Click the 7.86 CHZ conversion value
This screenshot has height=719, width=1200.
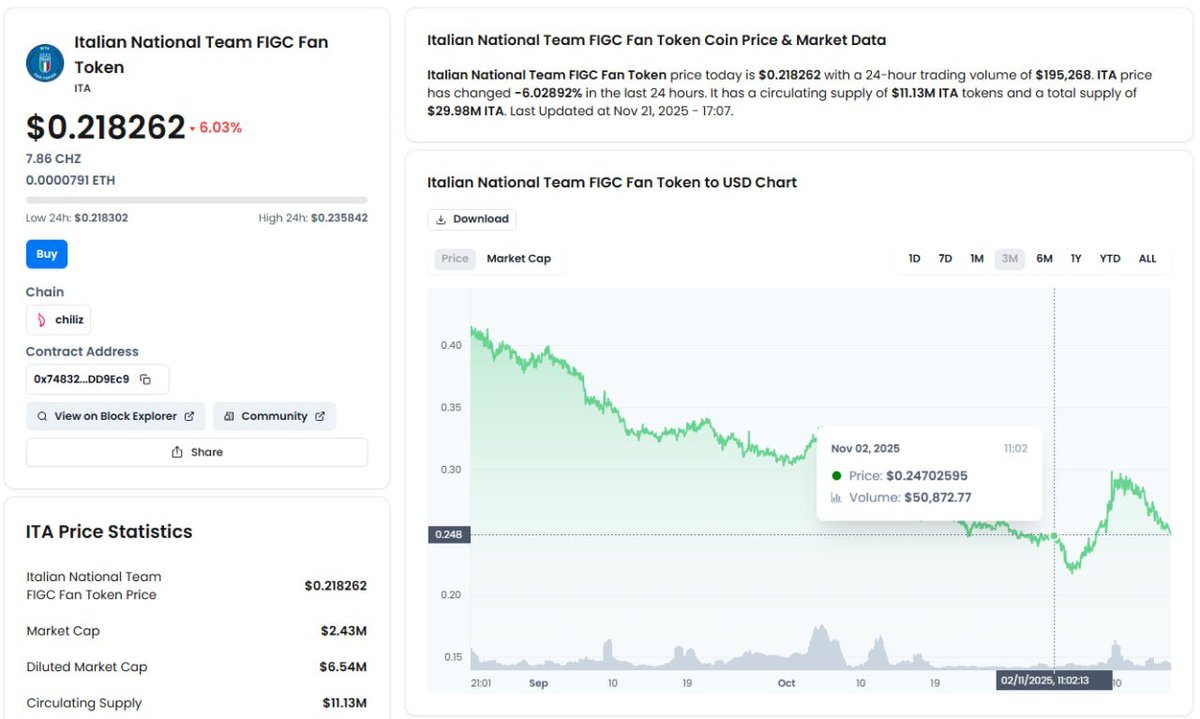54,159
